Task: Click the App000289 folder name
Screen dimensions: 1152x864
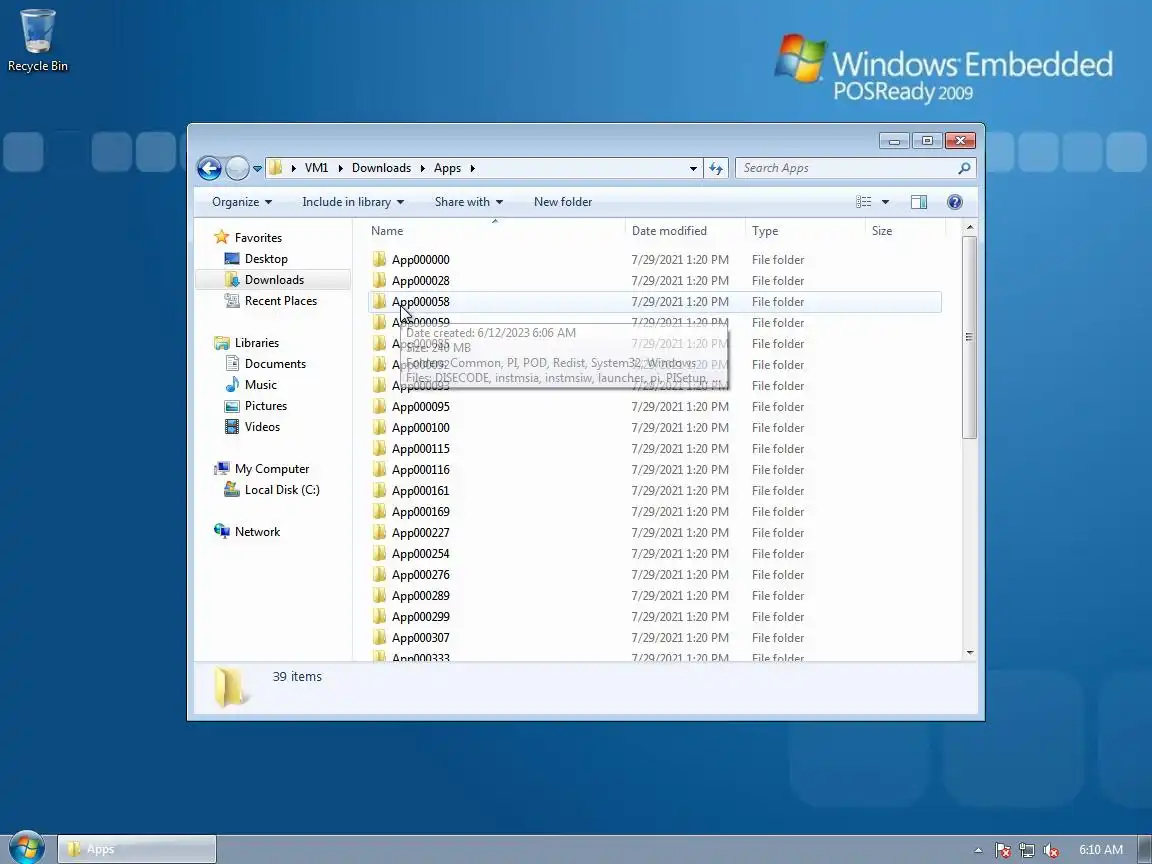Action: pos(420,596)
